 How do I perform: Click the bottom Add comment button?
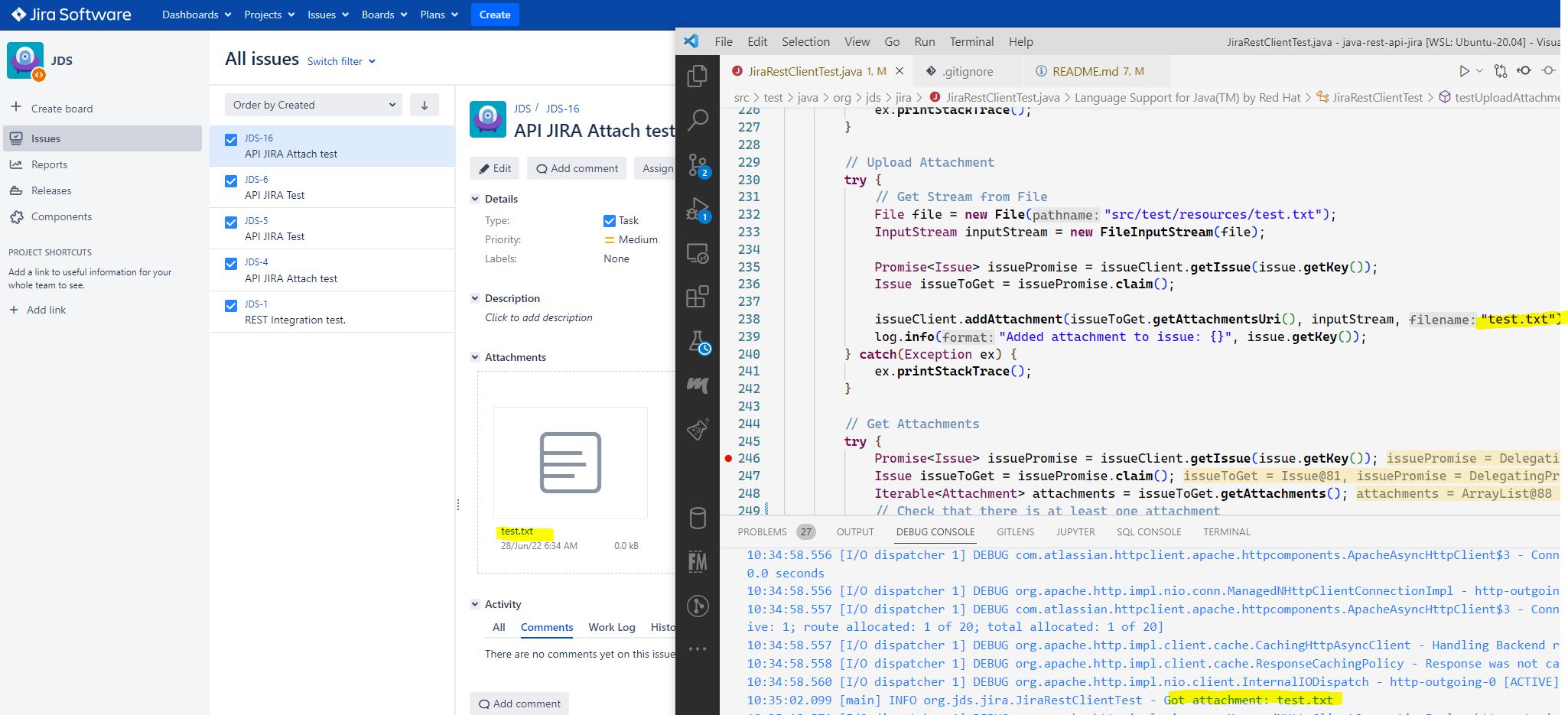[x=519, y=704]
